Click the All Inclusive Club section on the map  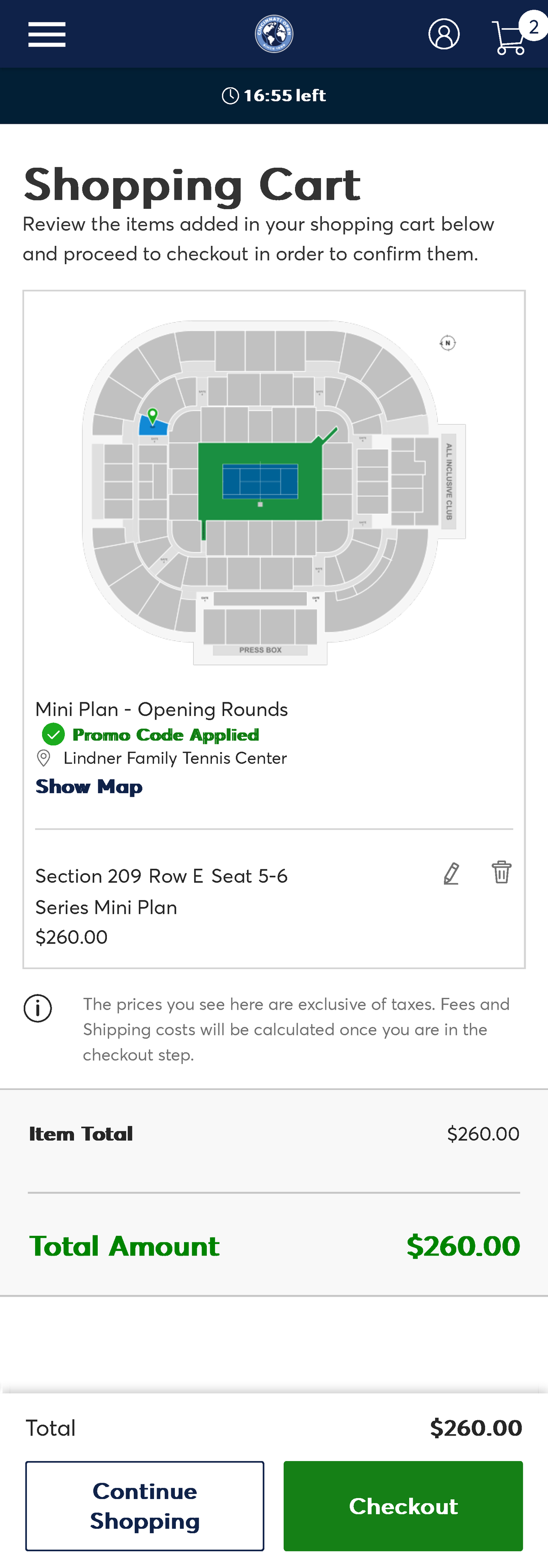448,480
